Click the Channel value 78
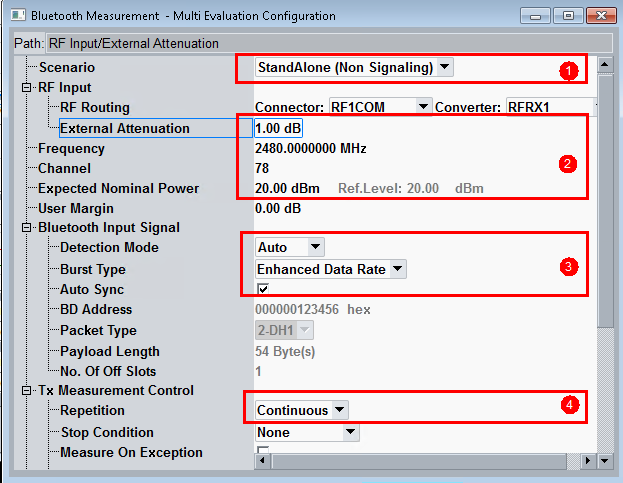The height and width of the screenshot is (483, 623). coord(262,168)
